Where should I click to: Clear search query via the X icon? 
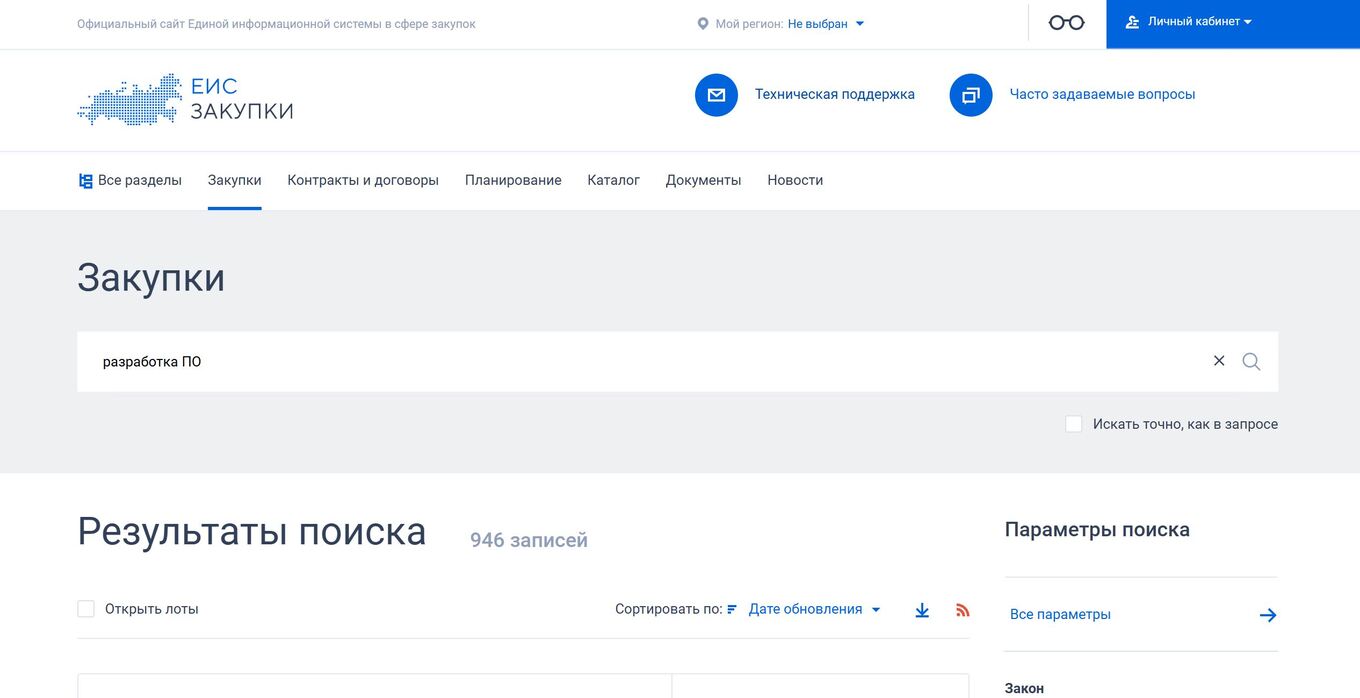(x=1219, y=360)
